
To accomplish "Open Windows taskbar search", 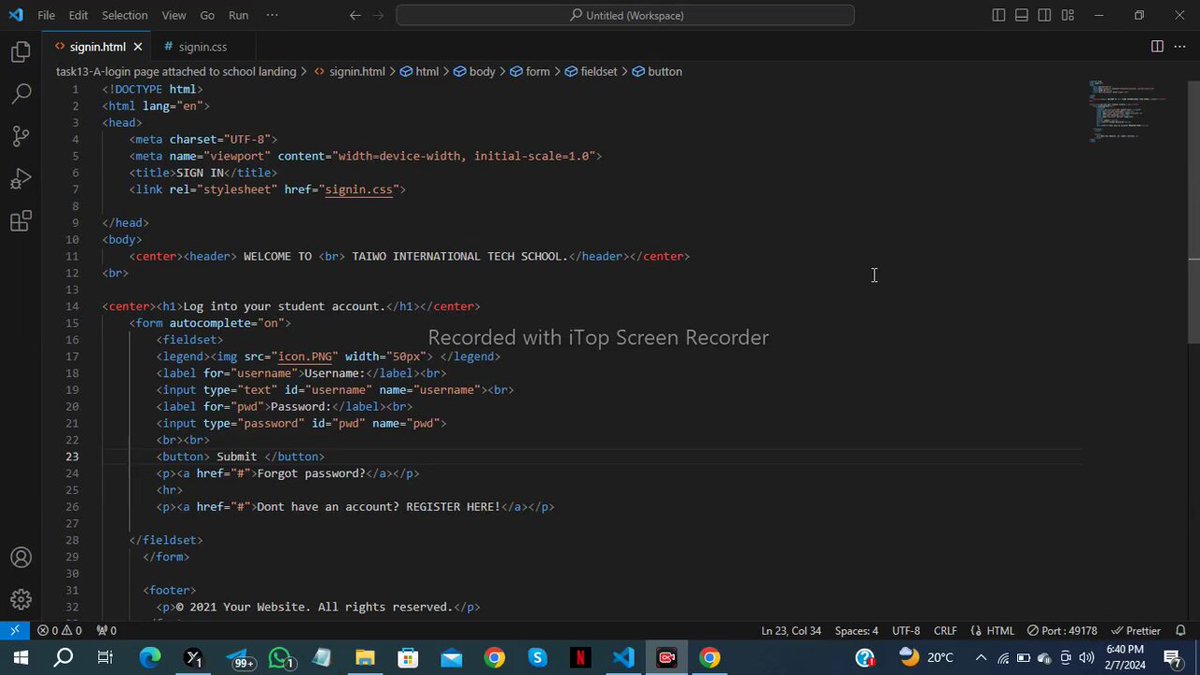I will point(63,658).
